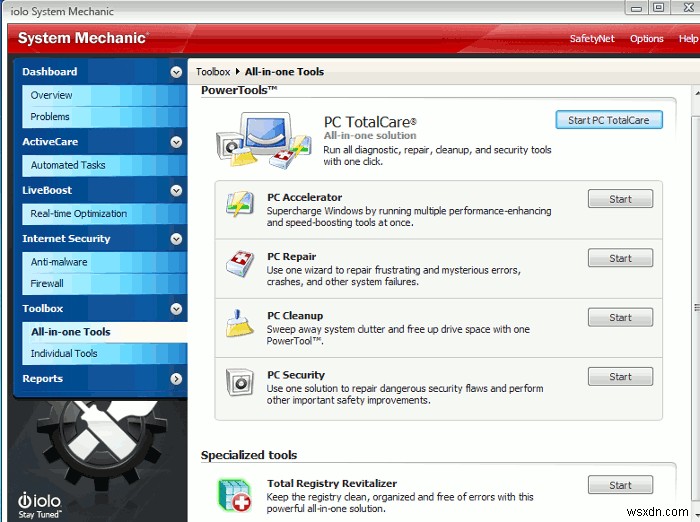
Task: Click the Start PC TotalCare button
Action: pyautogui.click(x=609, y=120)
